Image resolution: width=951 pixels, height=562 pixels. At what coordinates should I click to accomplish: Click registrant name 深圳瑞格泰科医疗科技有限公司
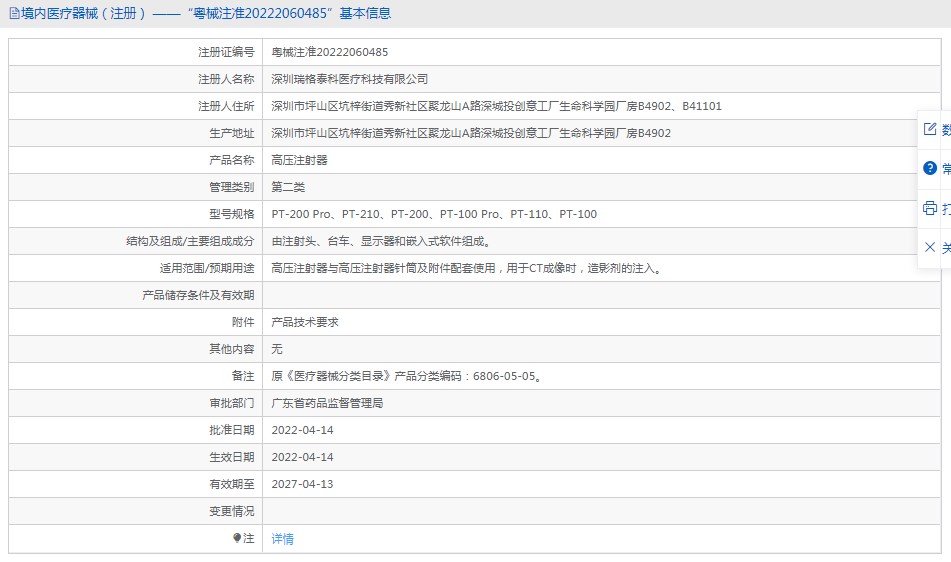click(349, 79)
